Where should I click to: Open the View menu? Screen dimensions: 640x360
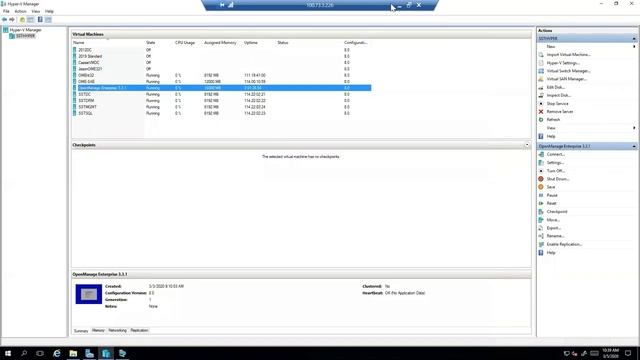pos(36,11)
